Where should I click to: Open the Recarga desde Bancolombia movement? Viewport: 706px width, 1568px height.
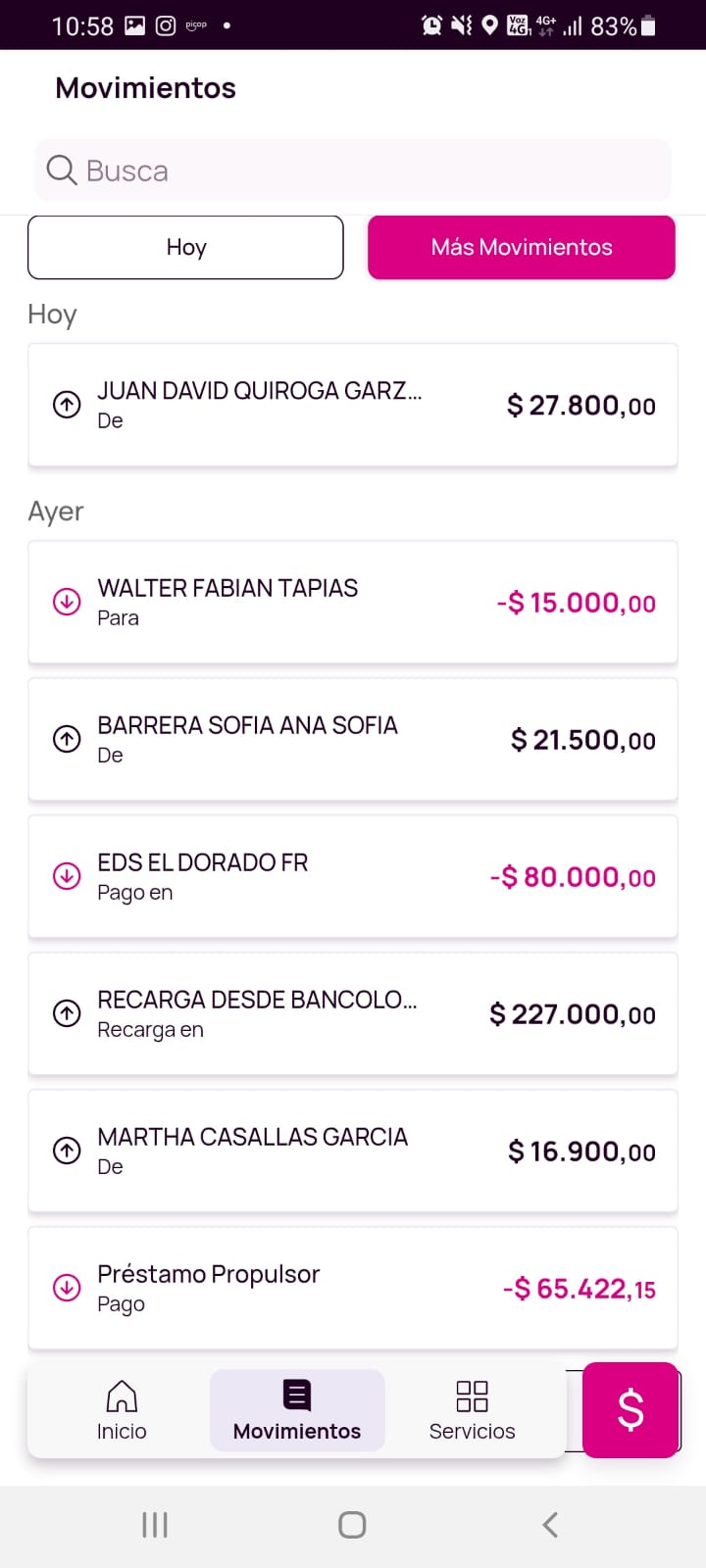294,1013
